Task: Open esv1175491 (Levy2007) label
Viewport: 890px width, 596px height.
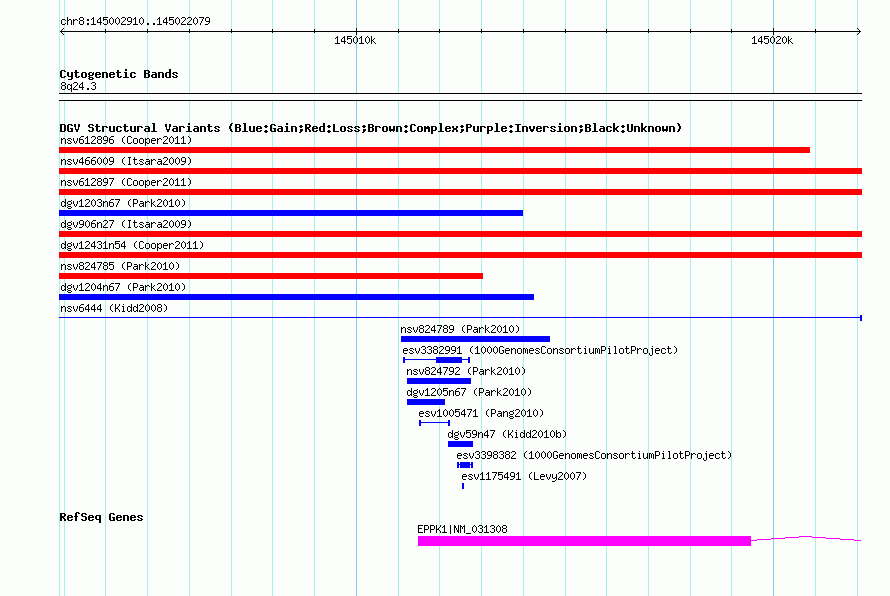Action: (x=524, y=476)
